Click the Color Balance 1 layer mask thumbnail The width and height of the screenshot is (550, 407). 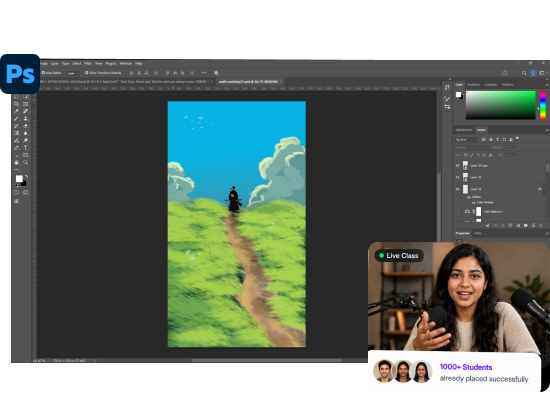pos(478,211)
